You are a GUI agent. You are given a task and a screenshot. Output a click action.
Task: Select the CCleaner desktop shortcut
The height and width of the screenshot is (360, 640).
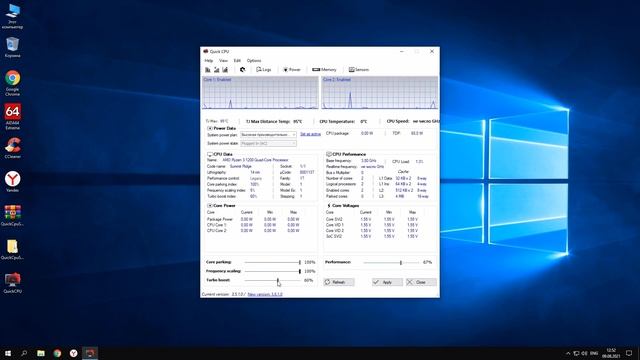(x=12, y=148)
